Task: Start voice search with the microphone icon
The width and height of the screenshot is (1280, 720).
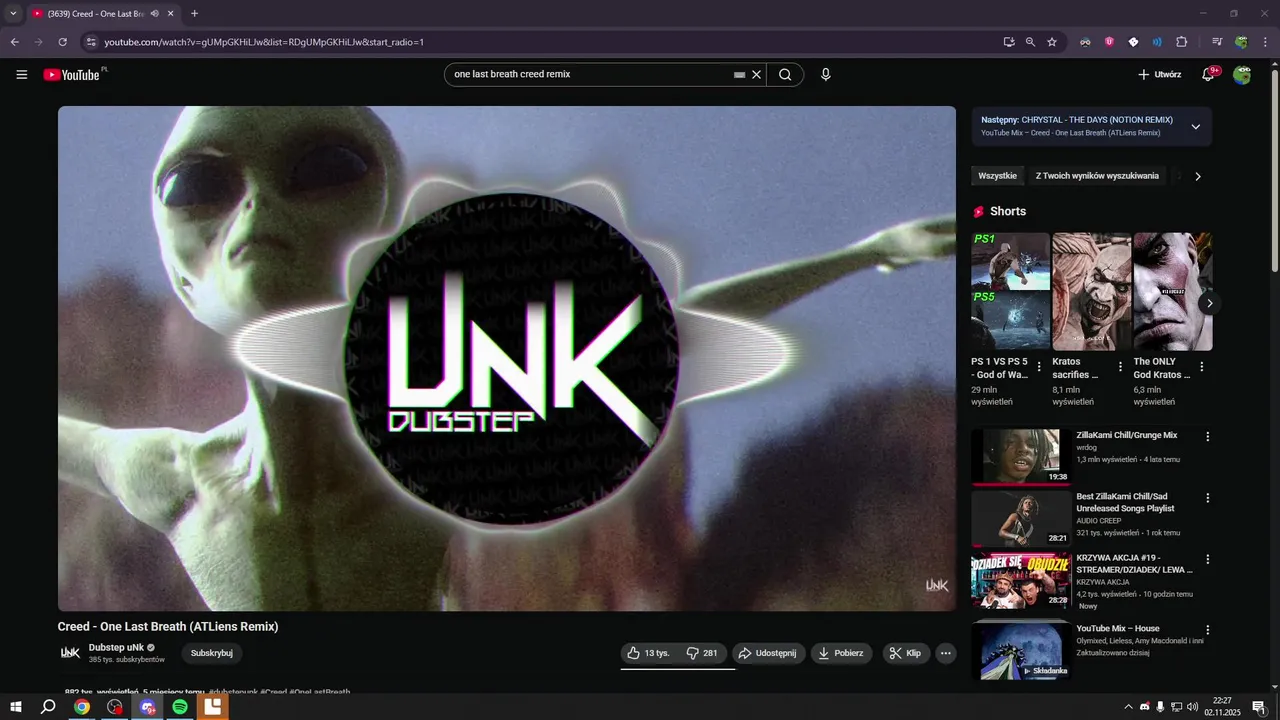Action: (x=825, y=74)
